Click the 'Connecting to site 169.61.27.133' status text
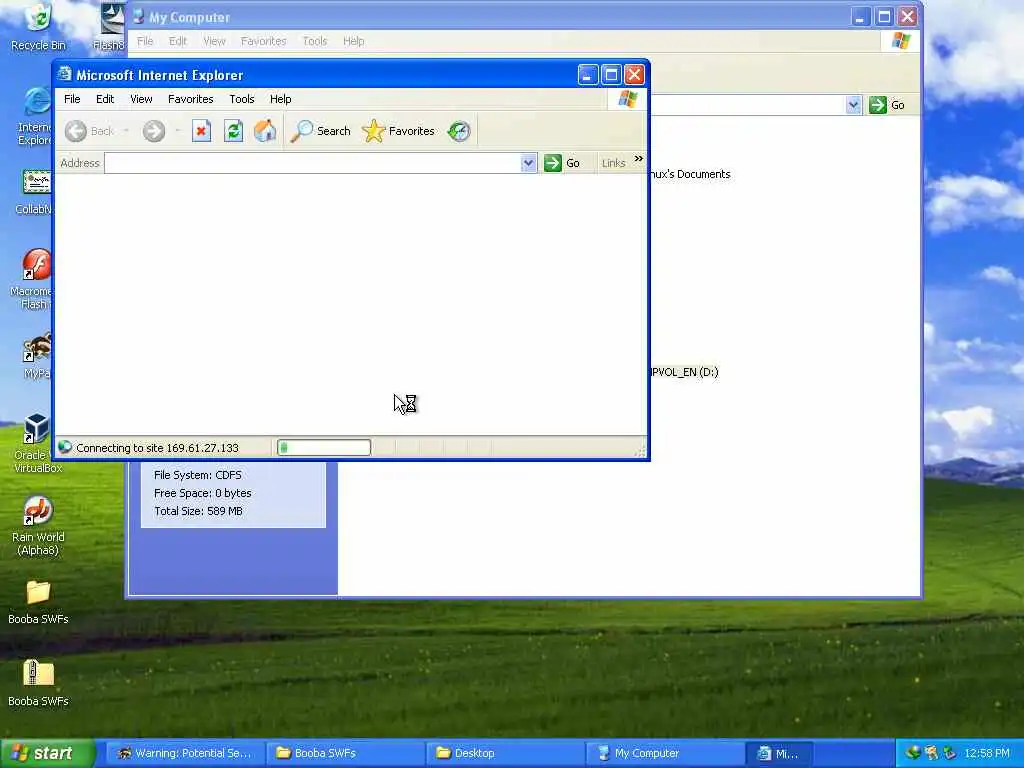Viewport: 1024px width, 768px height. 157,448
